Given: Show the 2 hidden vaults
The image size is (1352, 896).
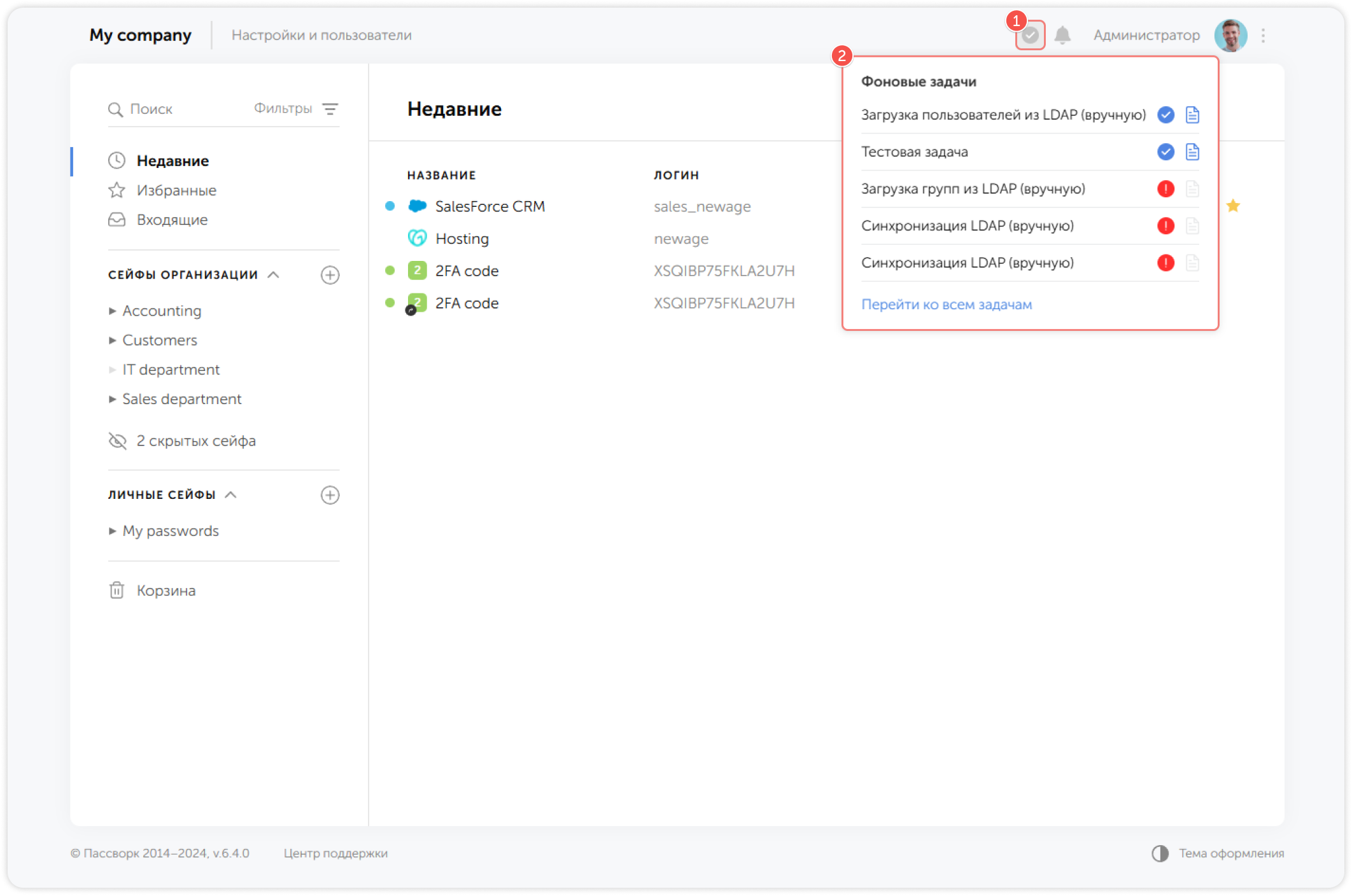Looking at the screenshot, I should (x=195, y=441).
